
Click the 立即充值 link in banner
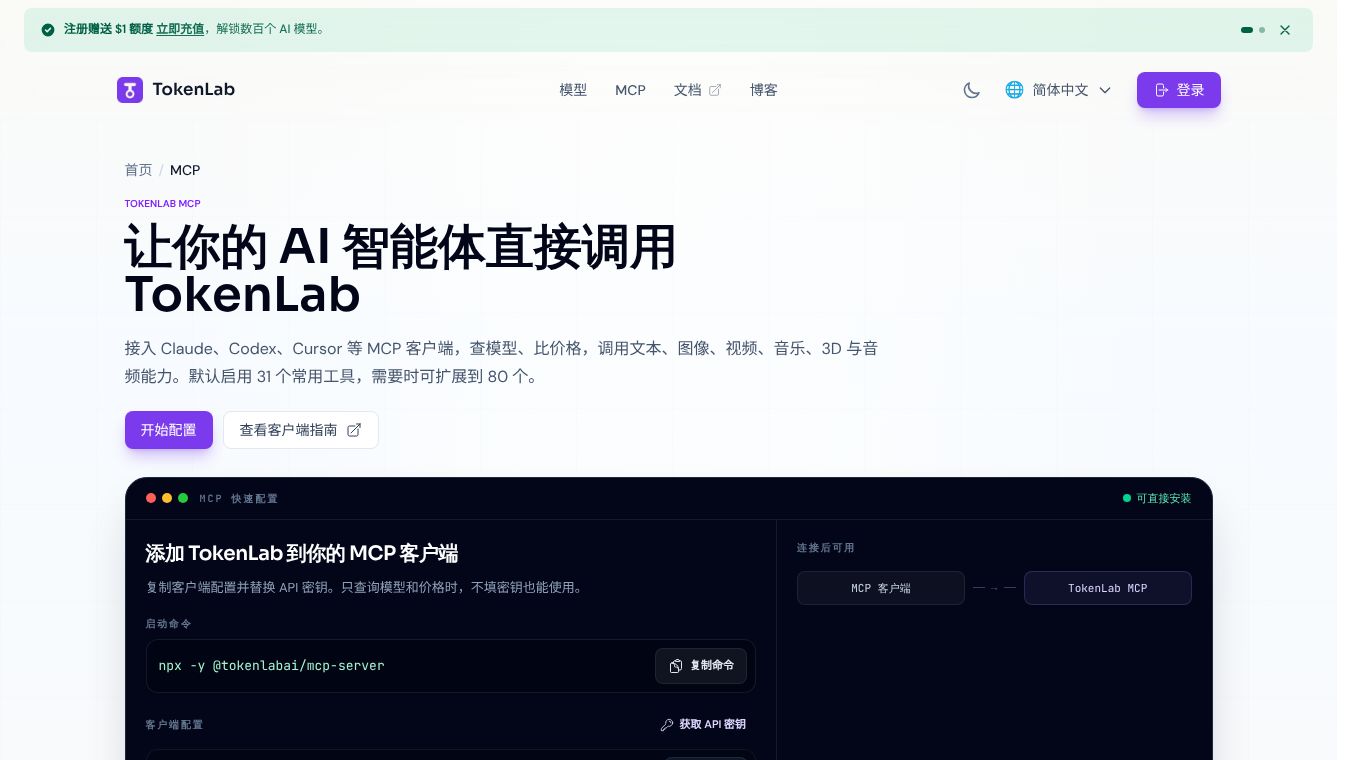point(180,29)
